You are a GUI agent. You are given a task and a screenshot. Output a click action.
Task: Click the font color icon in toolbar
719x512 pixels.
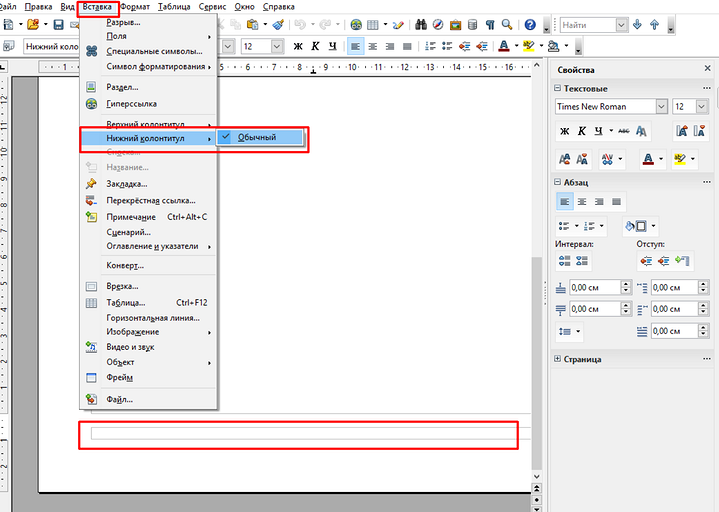pos(503,46)
